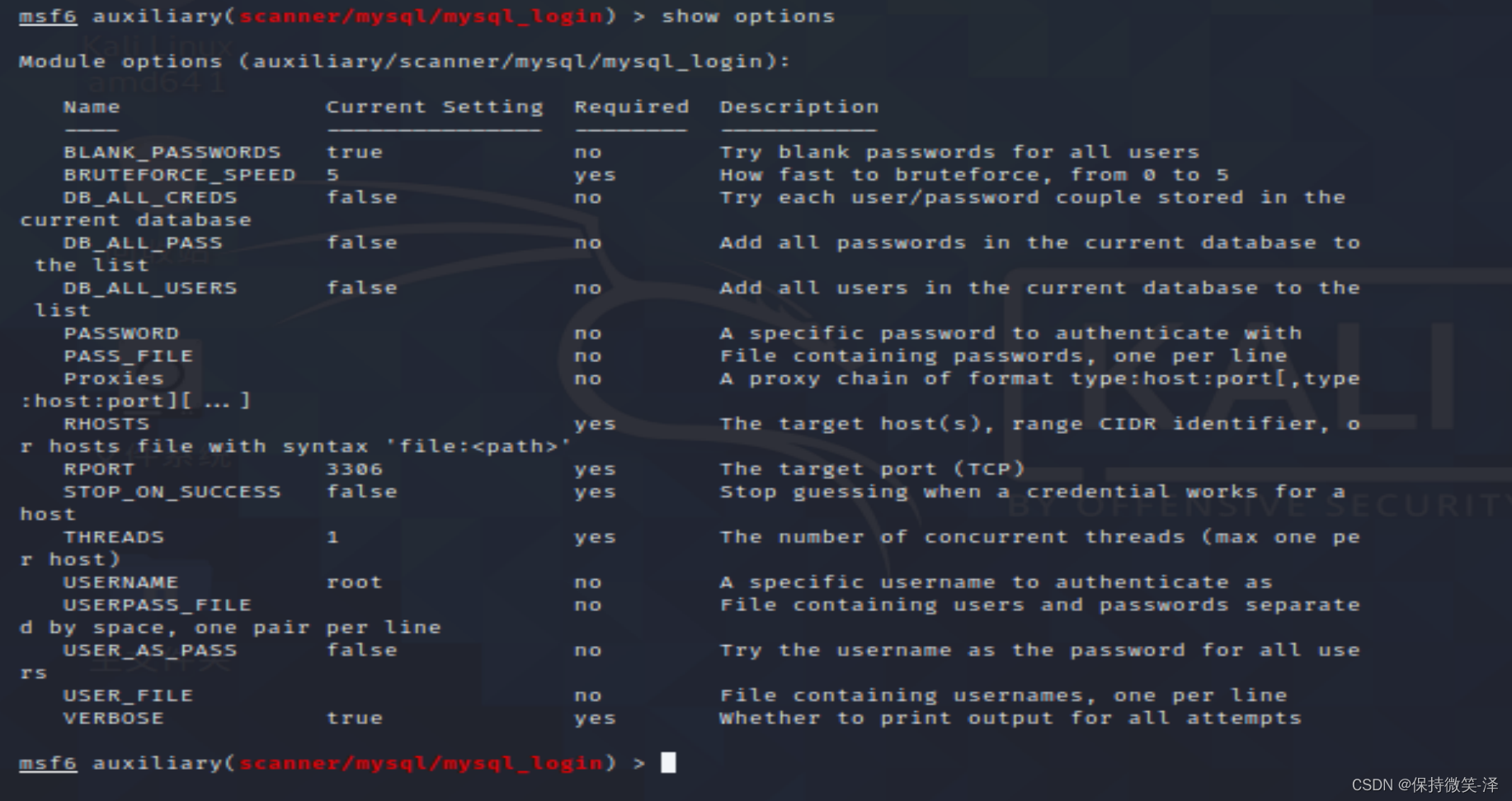
Task: Click the underlined msf6 prompt at bottom
Action: pos(48,763)
